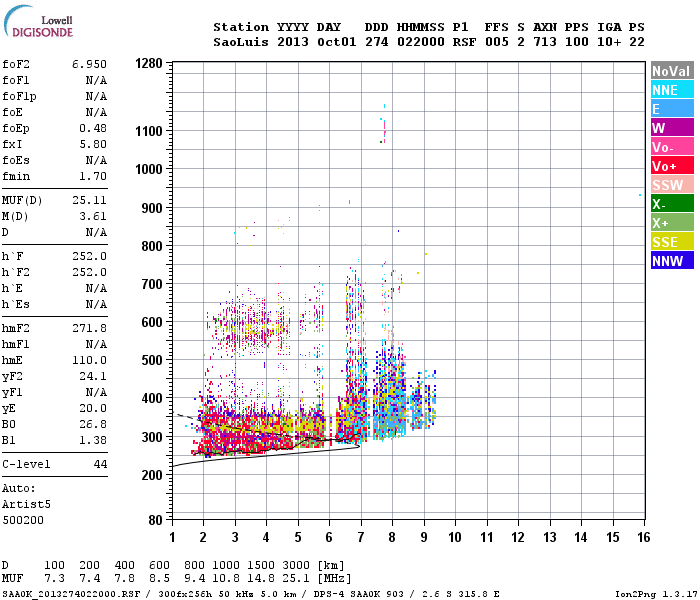The height and width of the screenshot is (600, 700).
Task: Click the RSF program header value
Action: tap(464, 42)
